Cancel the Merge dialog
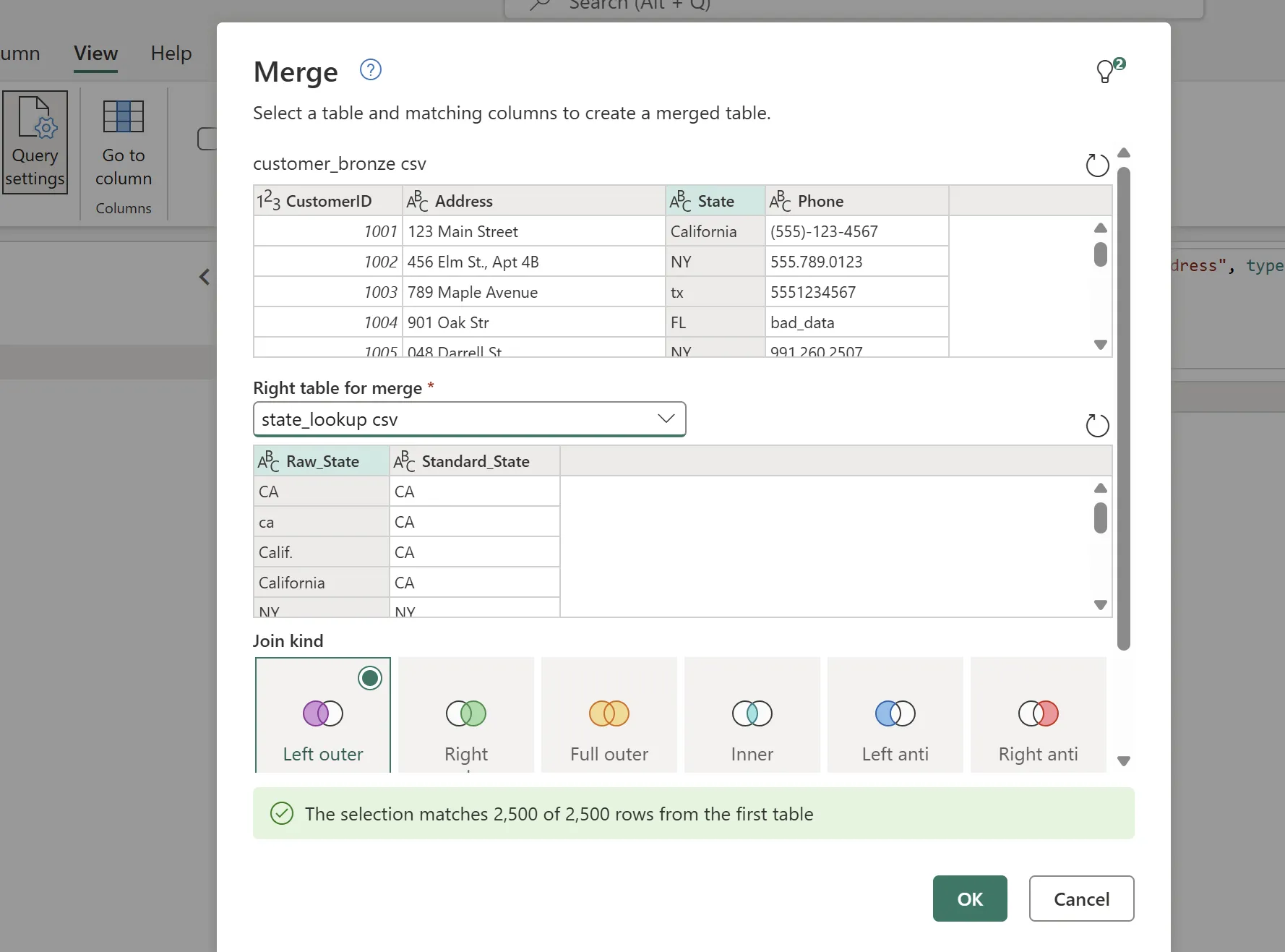 1081,899
